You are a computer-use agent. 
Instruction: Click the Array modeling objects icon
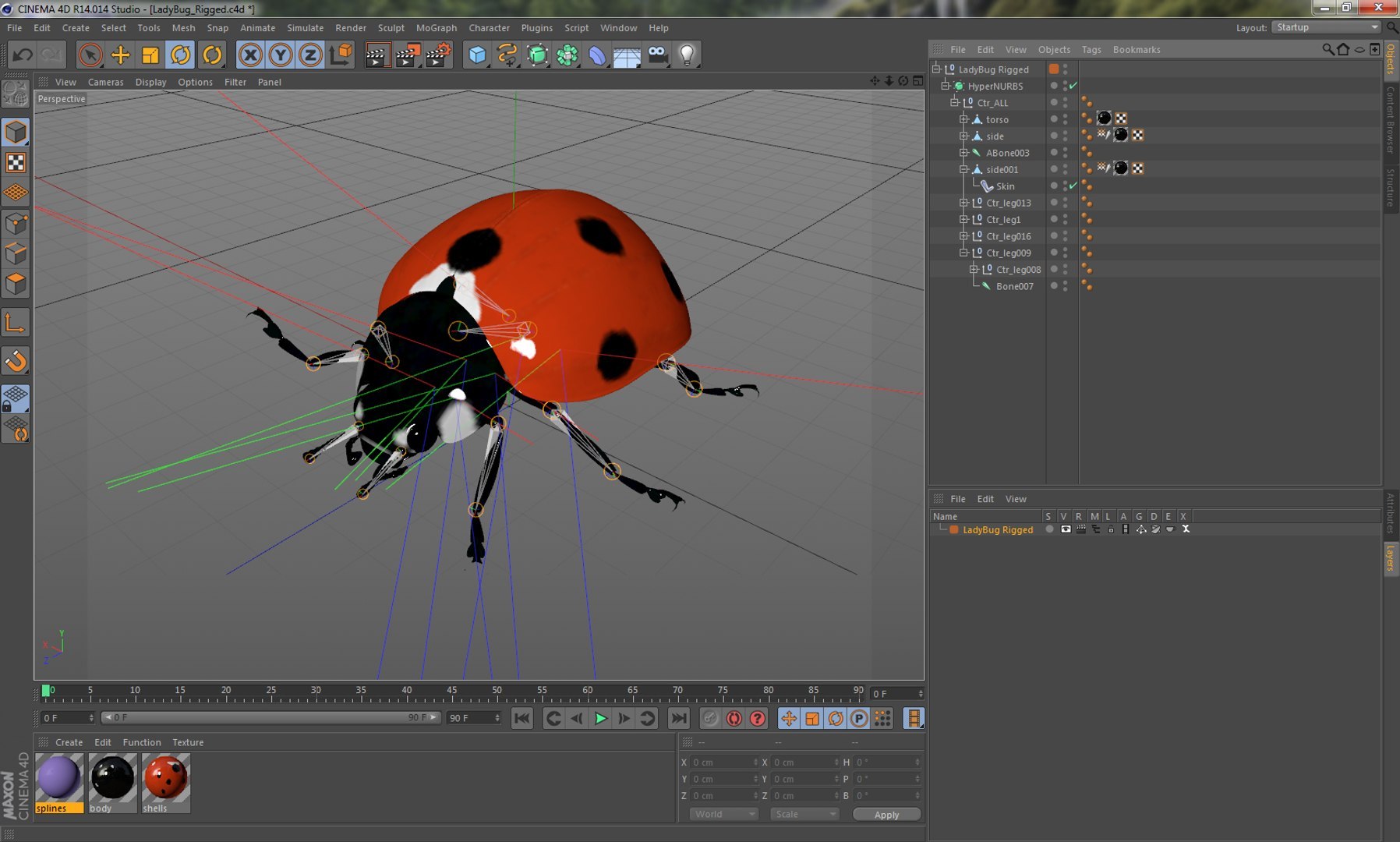pyautogui.click(x=567, y=55)
